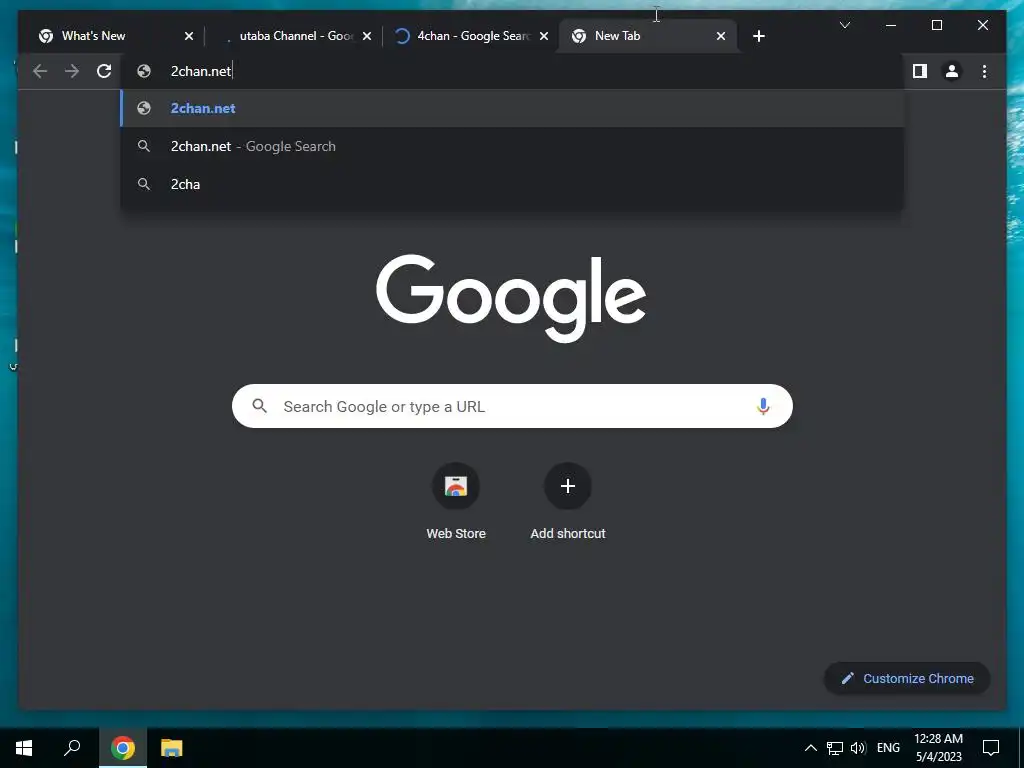The height and width of the screenshot is (768, 1024).
Task: Click magnifier icon beside 2cha suggestion
Action: coord(144,184)
